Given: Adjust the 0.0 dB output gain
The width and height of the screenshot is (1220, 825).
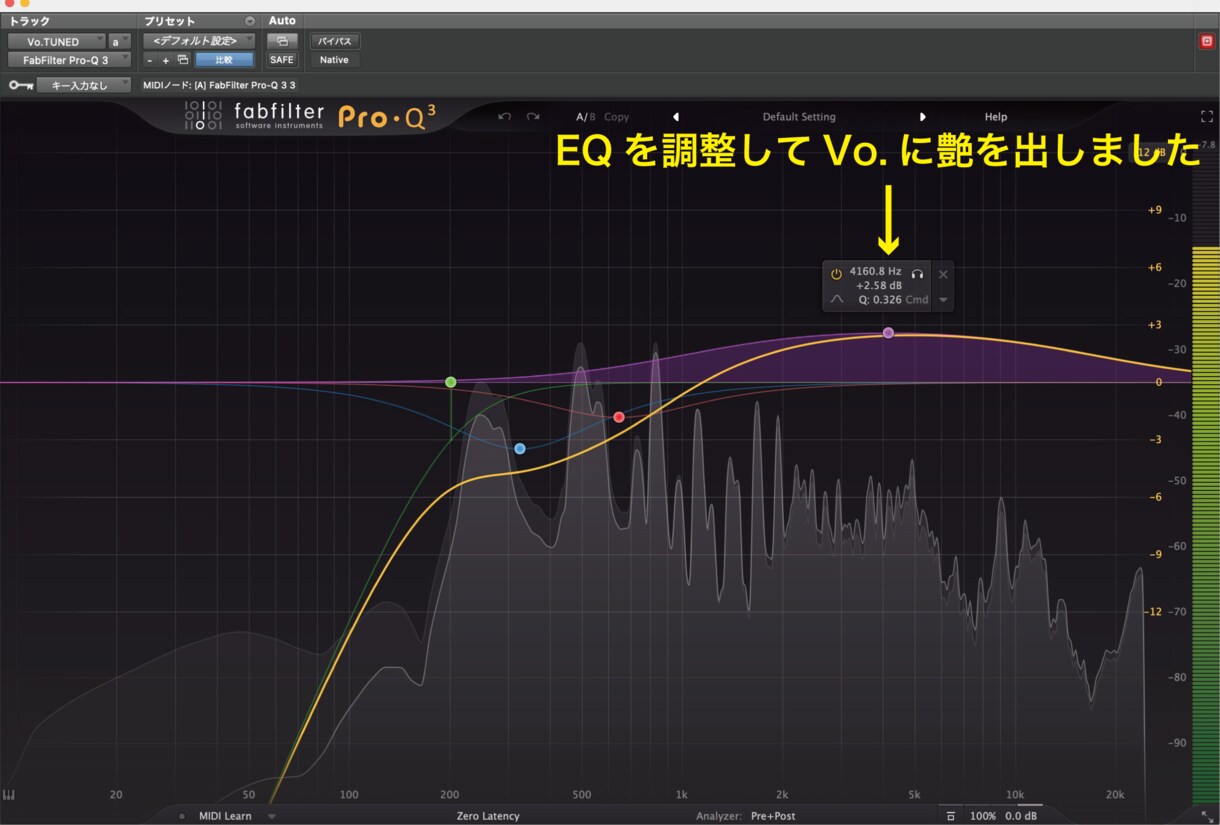Looking at the screenshot, I should 1021,816.
